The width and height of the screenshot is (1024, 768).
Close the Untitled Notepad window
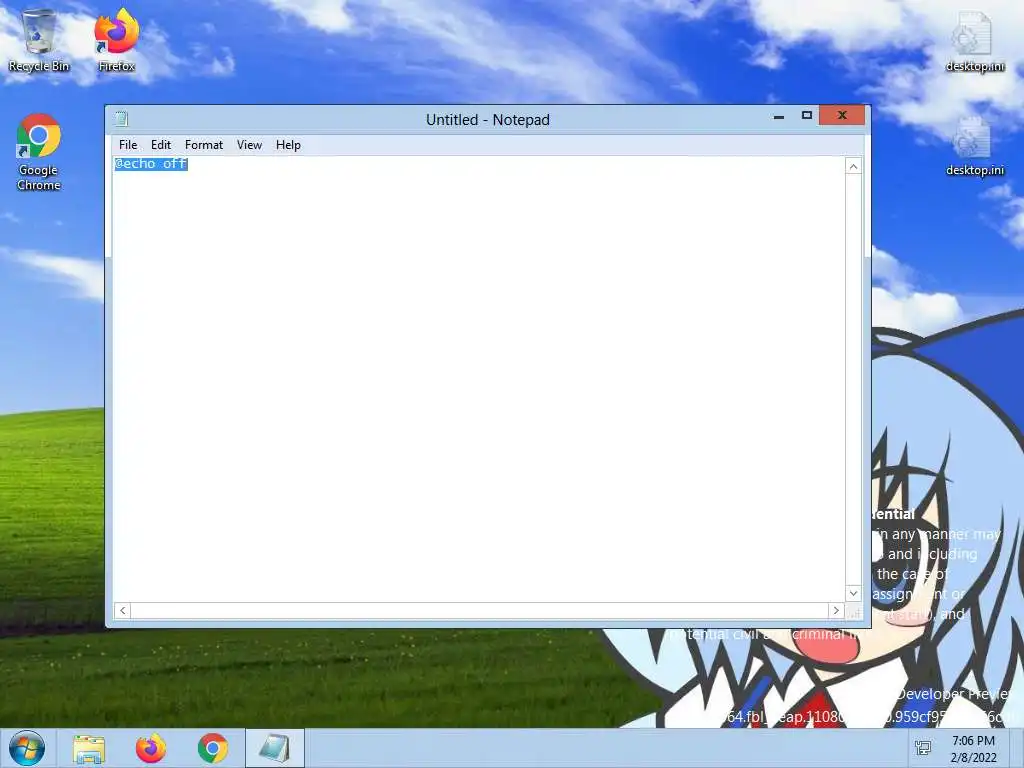click(842, 115)
